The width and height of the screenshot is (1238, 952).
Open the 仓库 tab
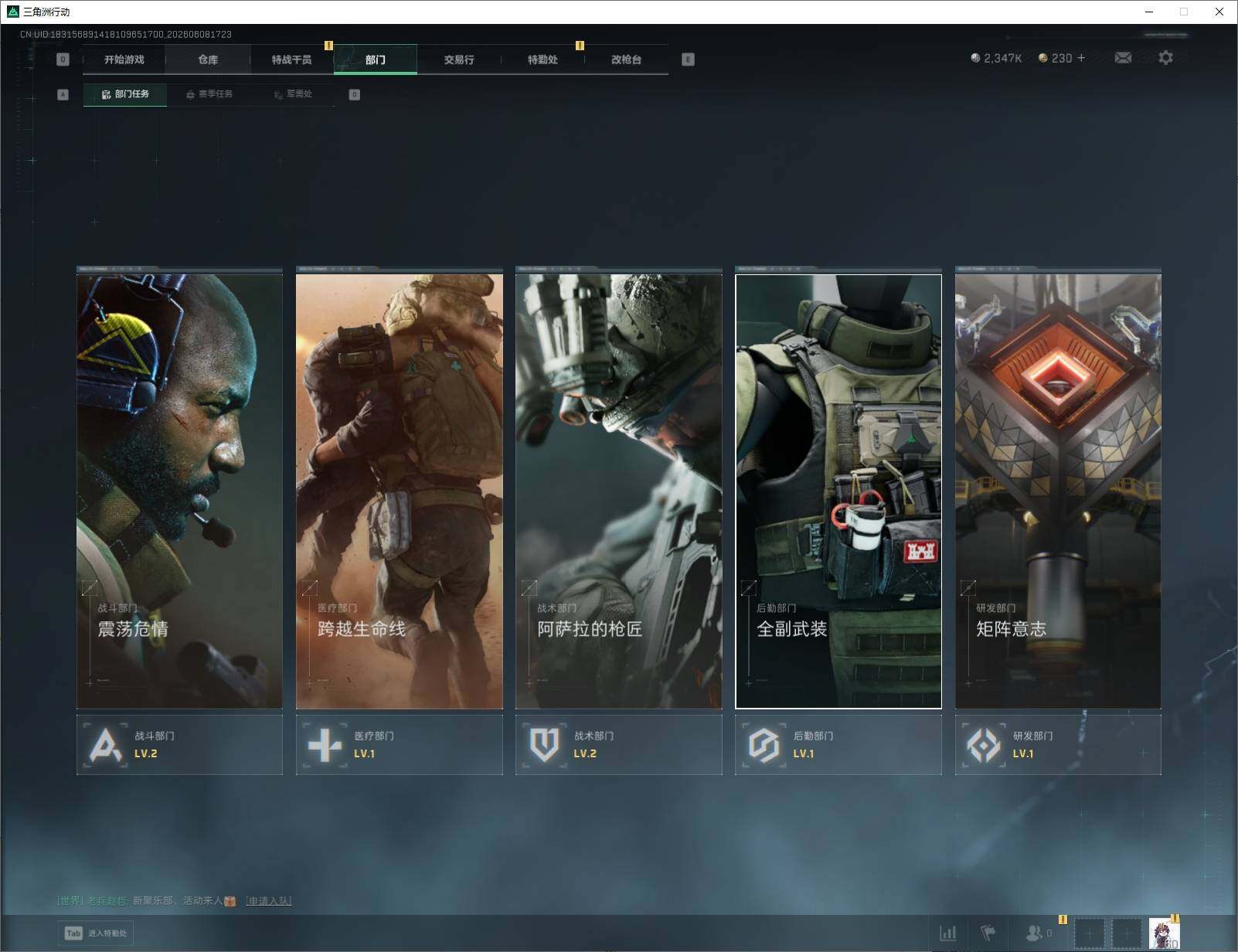[208, 59]
